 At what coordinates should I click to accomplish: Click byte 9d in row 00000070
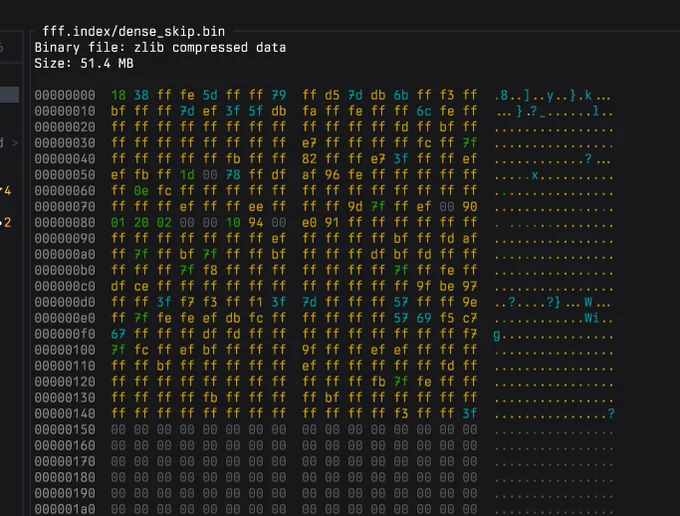355,206
